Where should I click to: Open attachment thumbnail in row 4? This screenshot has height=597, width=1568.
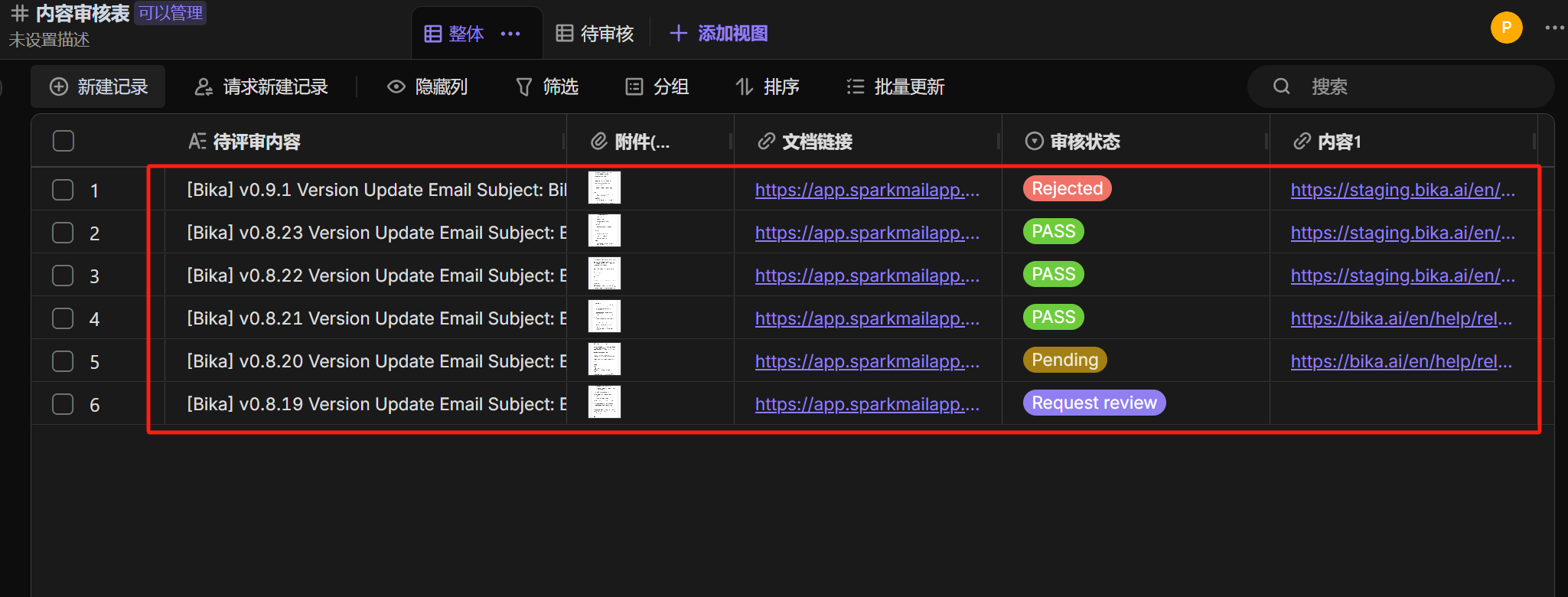tap(604, 316)
